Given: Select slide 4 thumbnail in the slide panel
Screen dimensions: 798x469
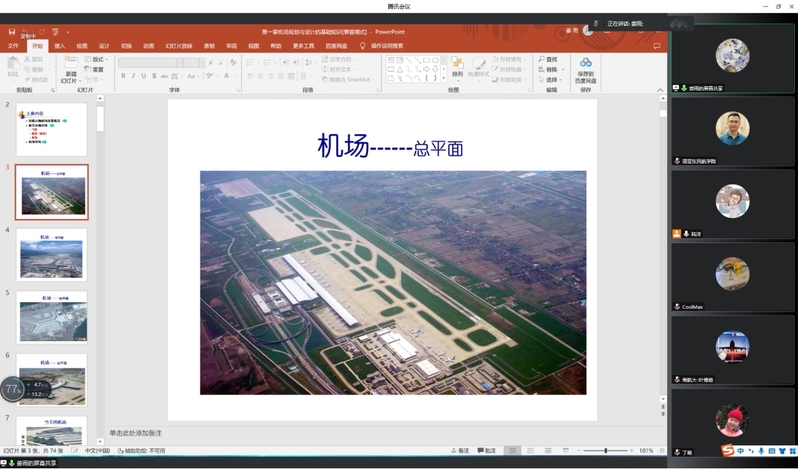Looking at the screenshot, I should click(51, 255).
